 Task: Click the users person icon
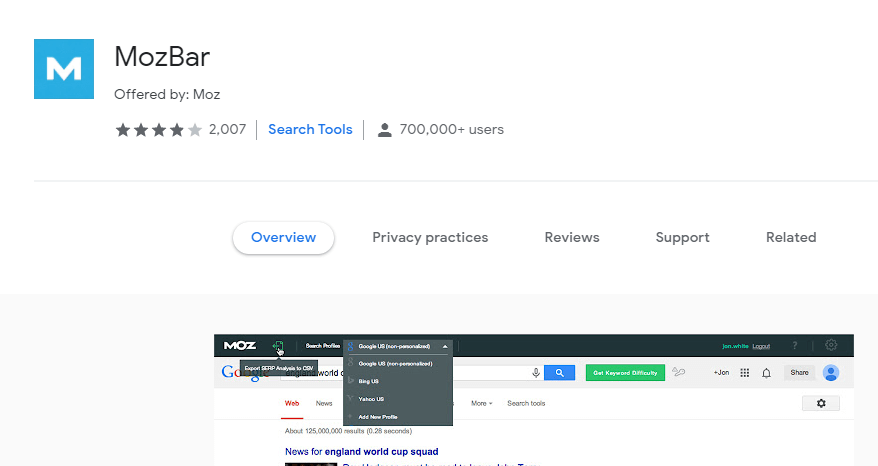384,130
